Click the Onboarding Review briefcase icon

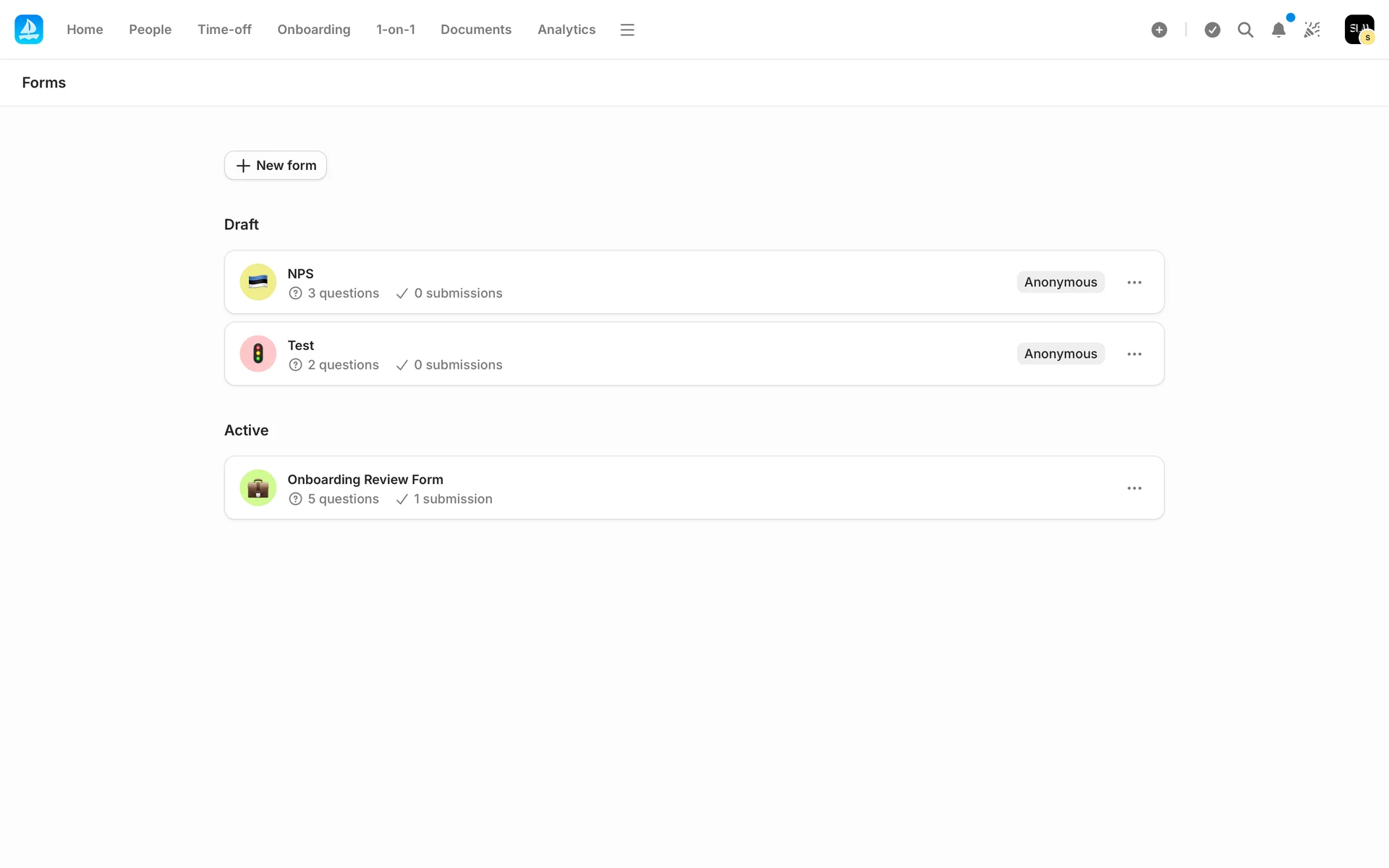click(x=258, y=488)
